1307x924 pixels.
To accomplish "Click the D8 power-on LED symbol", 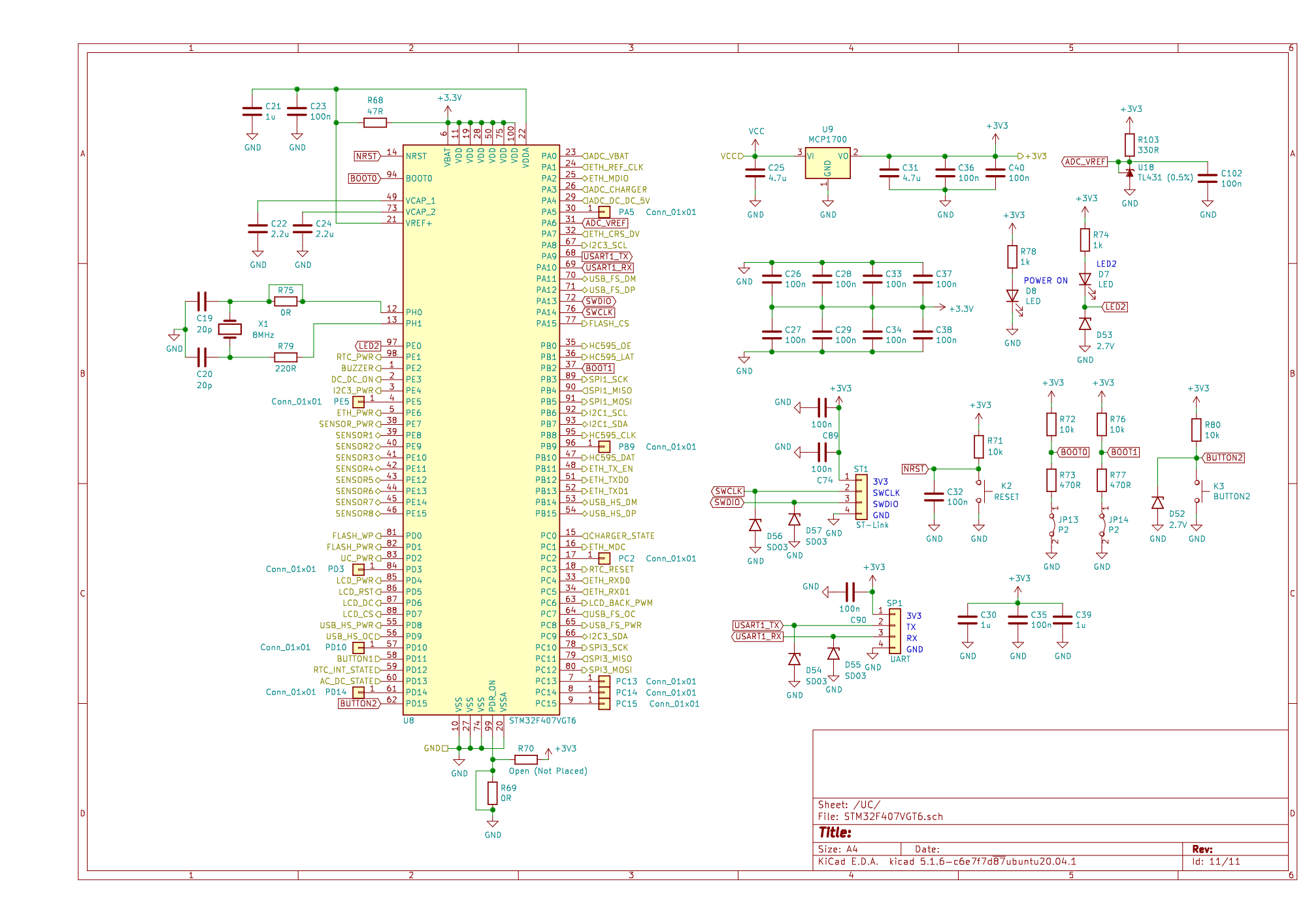I will pos(1012,296).
